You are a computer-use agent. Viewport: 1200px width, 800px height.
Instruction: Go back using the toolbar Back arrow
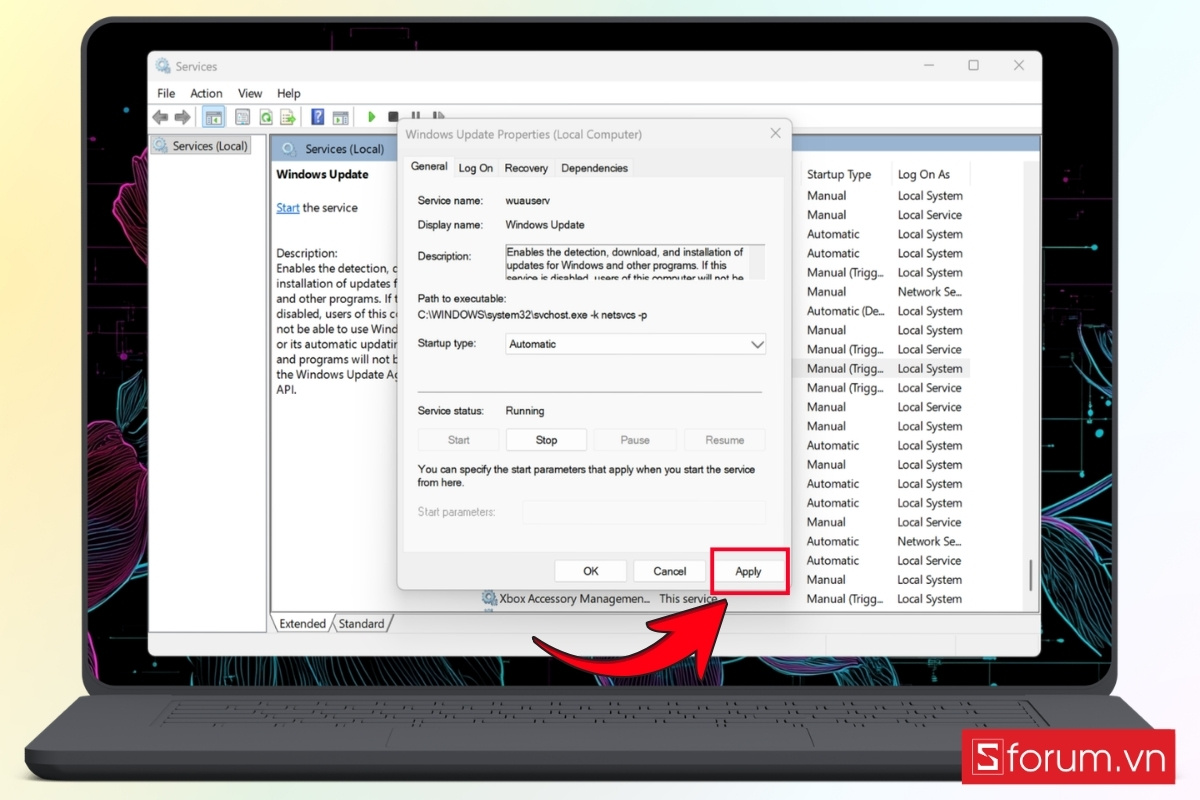pos(160,117)
